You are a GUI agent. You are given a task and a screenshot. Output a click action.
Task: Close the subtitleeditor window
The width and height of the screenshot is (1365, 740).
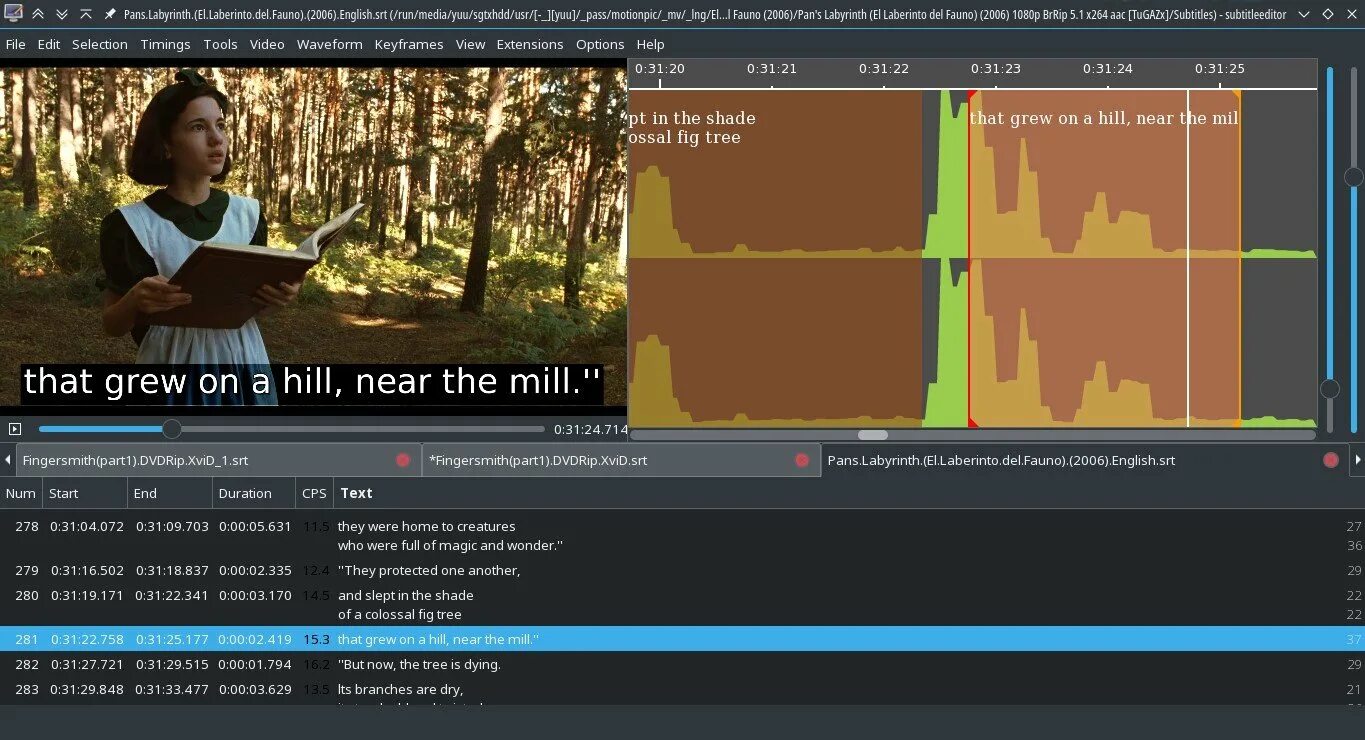pyautogui.click(x=1351, y=14)
